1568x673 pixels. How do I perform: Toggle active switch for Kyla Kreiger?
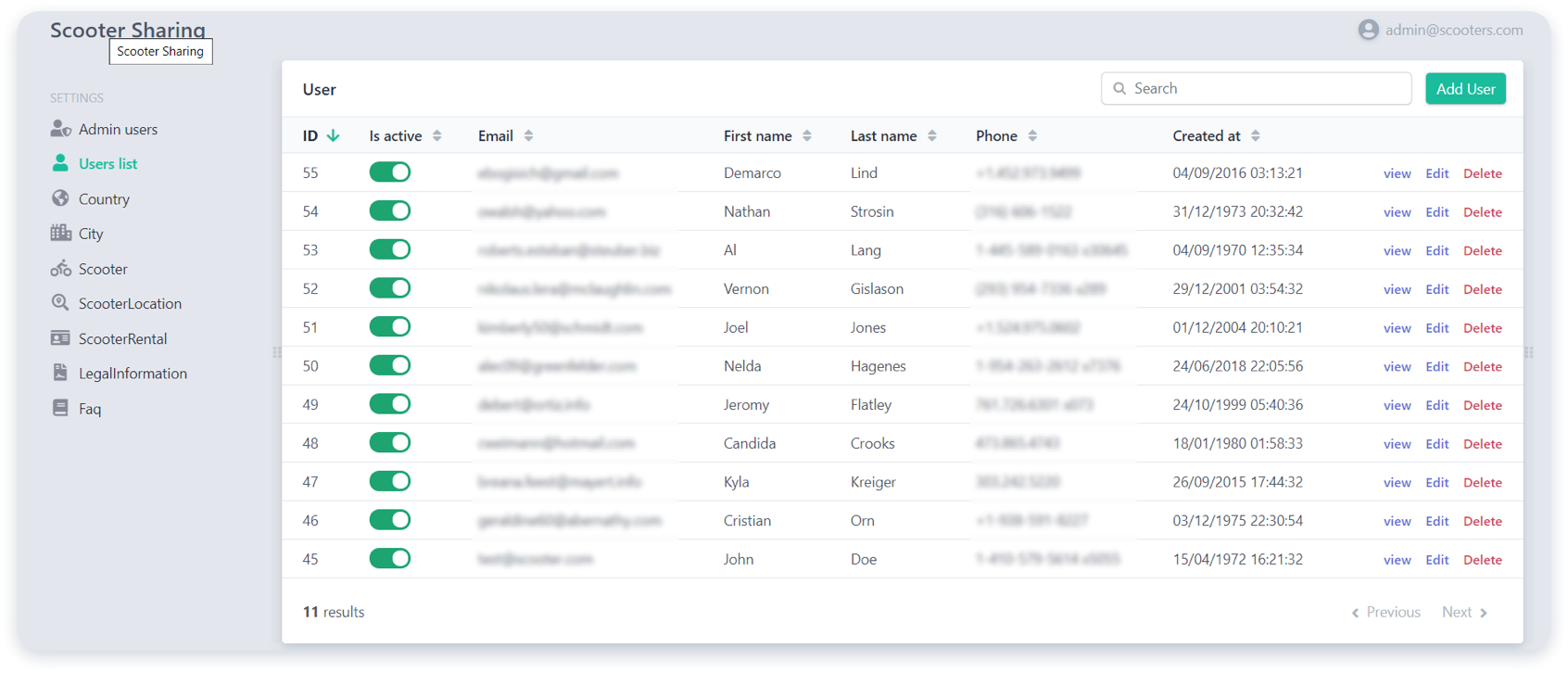390,481
